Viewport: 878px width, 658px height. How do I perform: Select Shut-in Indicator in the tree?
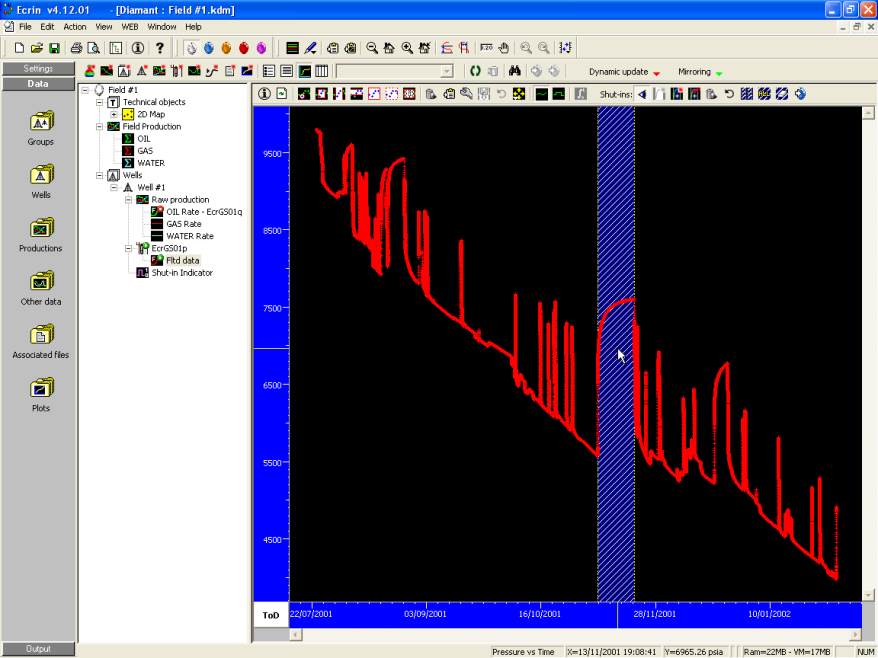click(x=181, y=272)
